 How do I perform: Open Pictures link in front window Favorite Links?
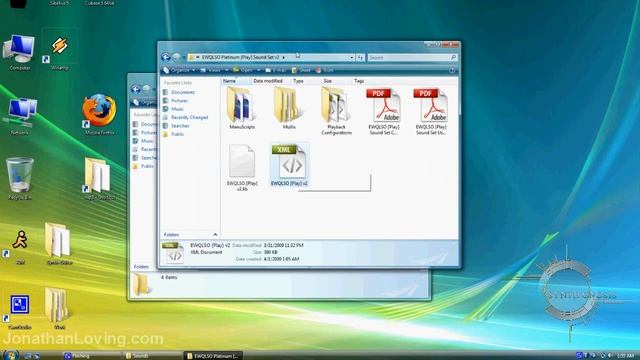click(x=176, y=100)
